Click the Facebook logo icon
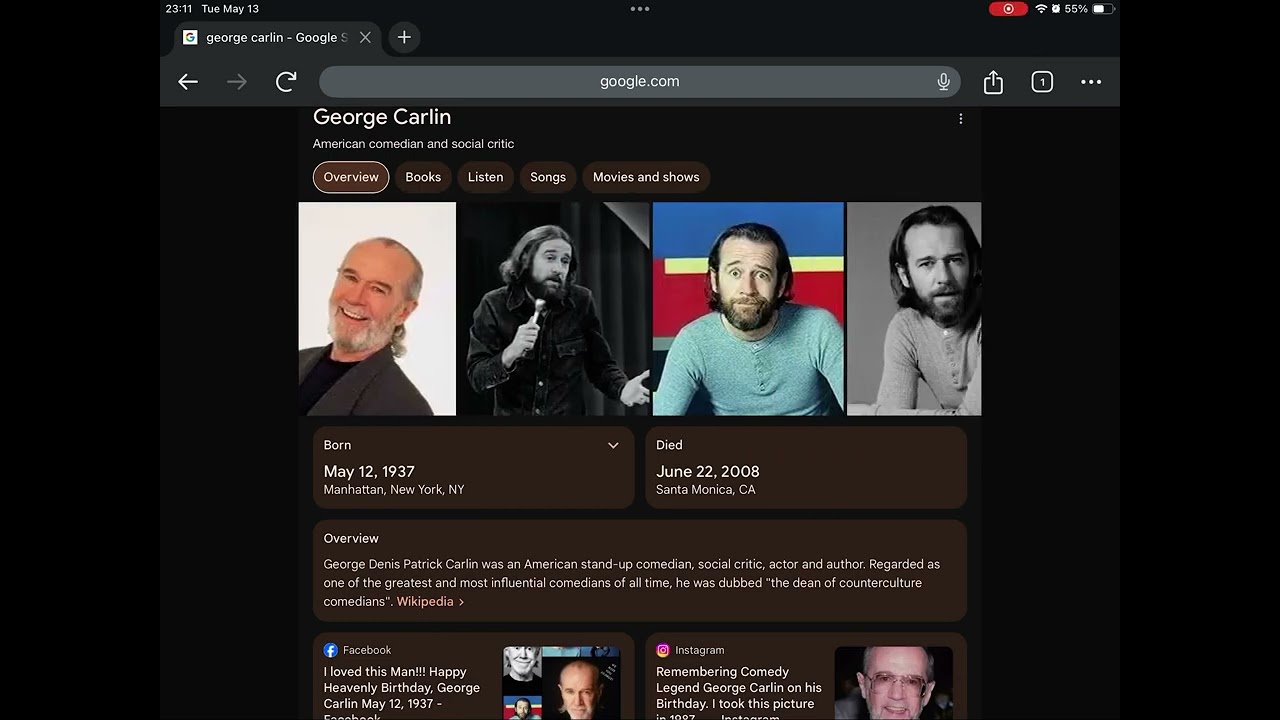Viewport: 1280px width, 720px height. point(331,650)
